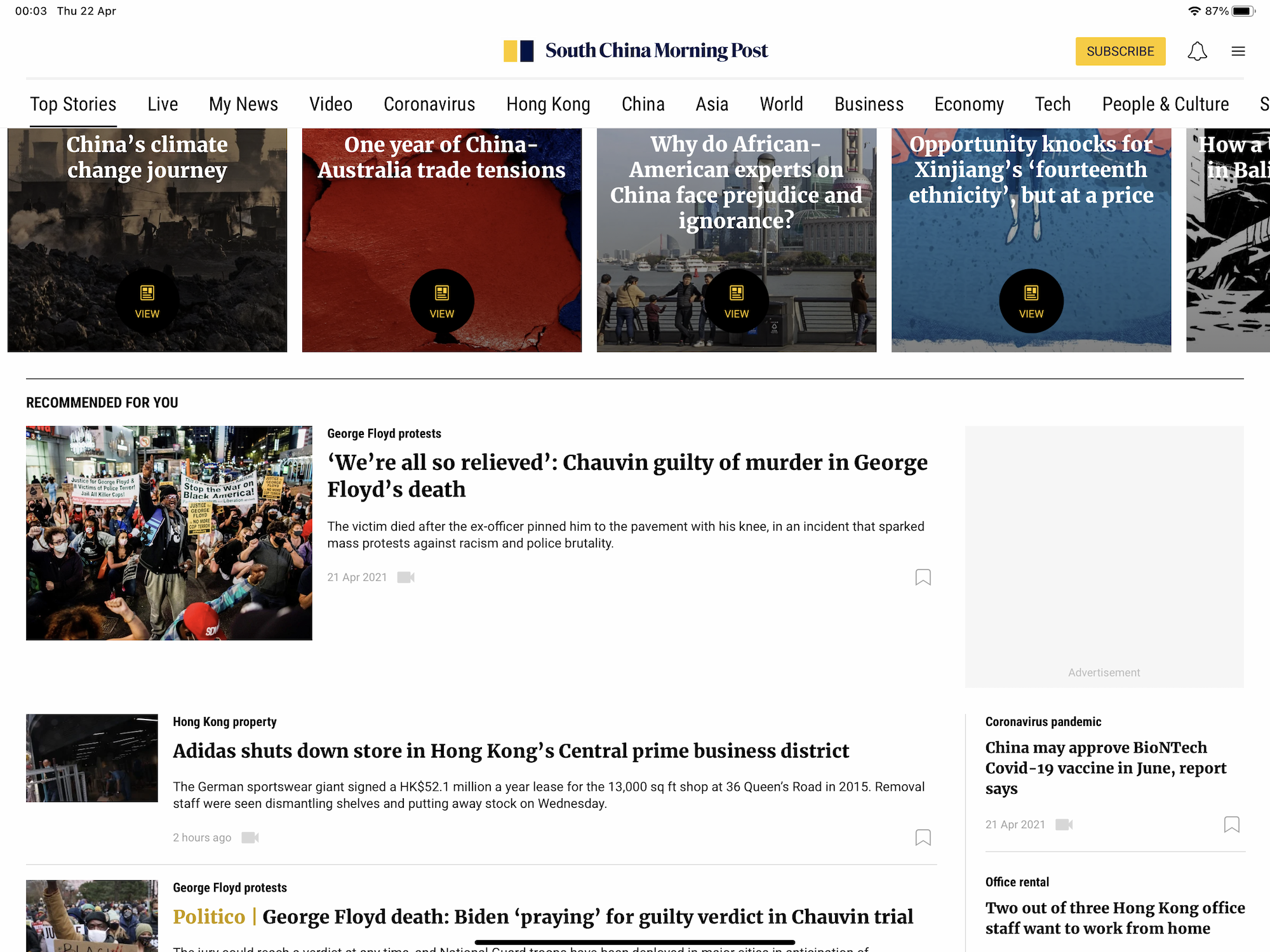Bookmark the Chauvin guilty of murder article
The image size is (1270, 952).
(x=923, y=577)
